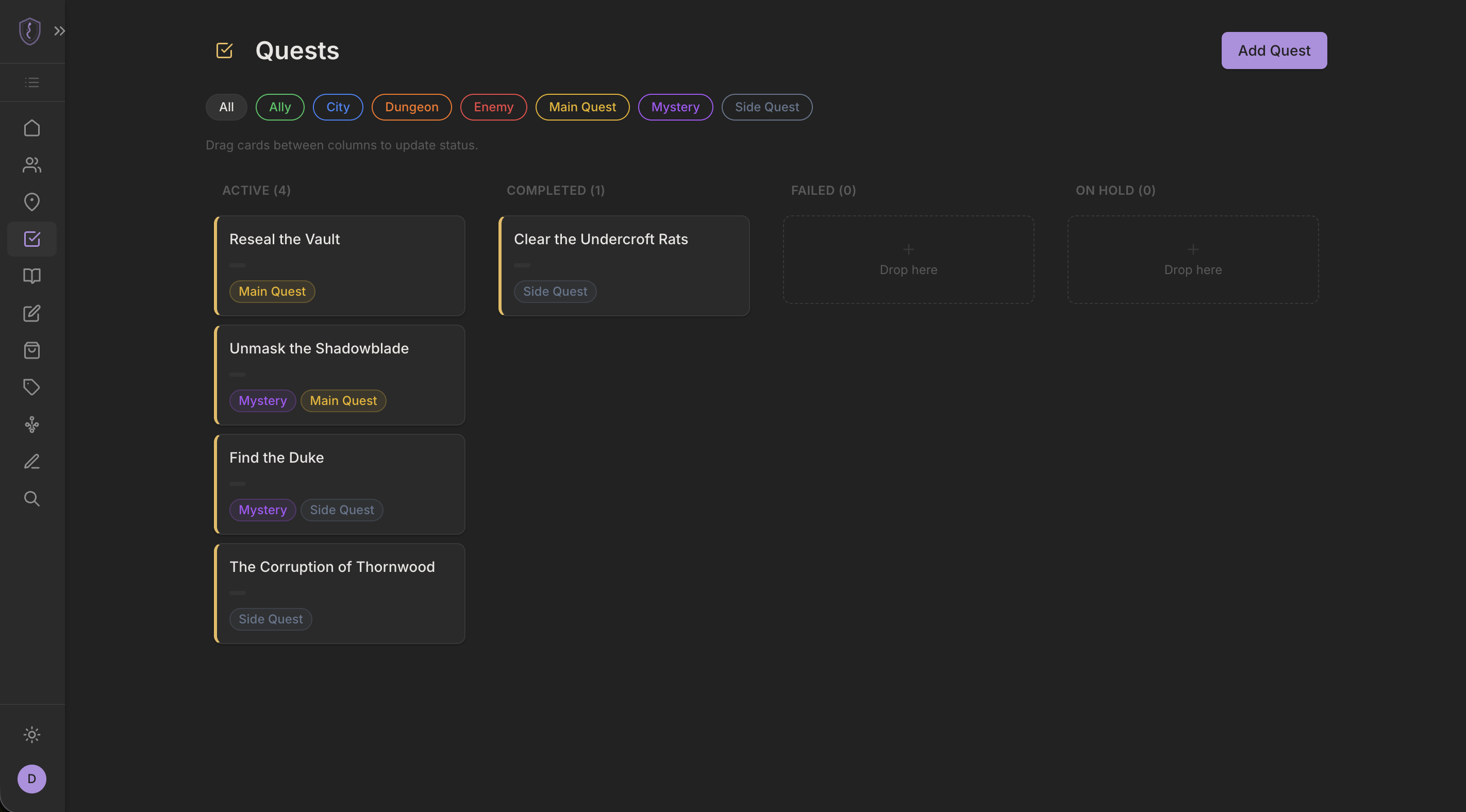
Task: Click the shield app logo icon
Action: [29, 31]
